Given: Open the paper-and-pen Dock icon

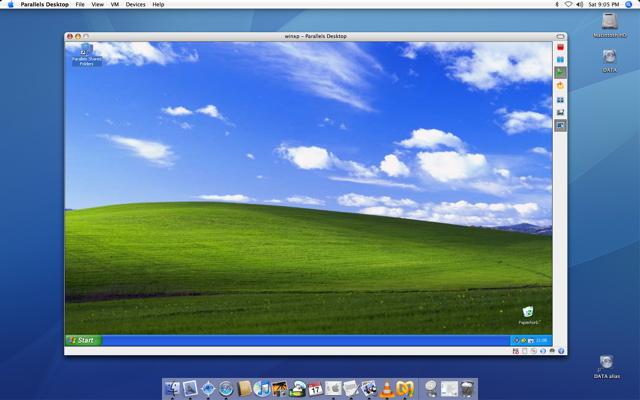Looking at the screenshot, I should (351, 389).
